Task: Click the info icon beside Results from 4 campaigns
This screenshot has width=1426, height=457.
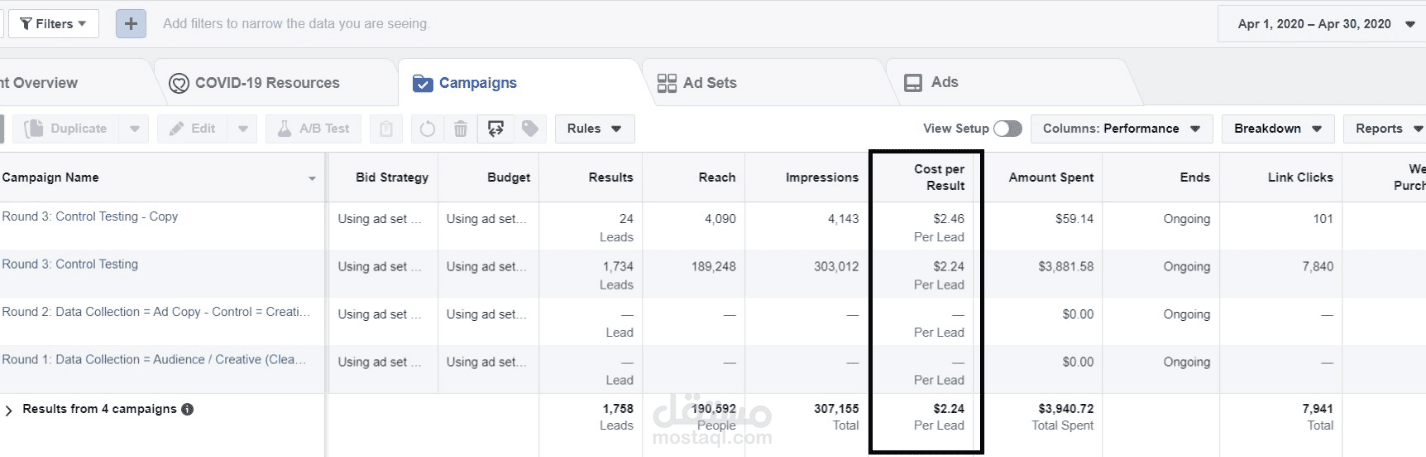Action: click(x=187, y=409)
